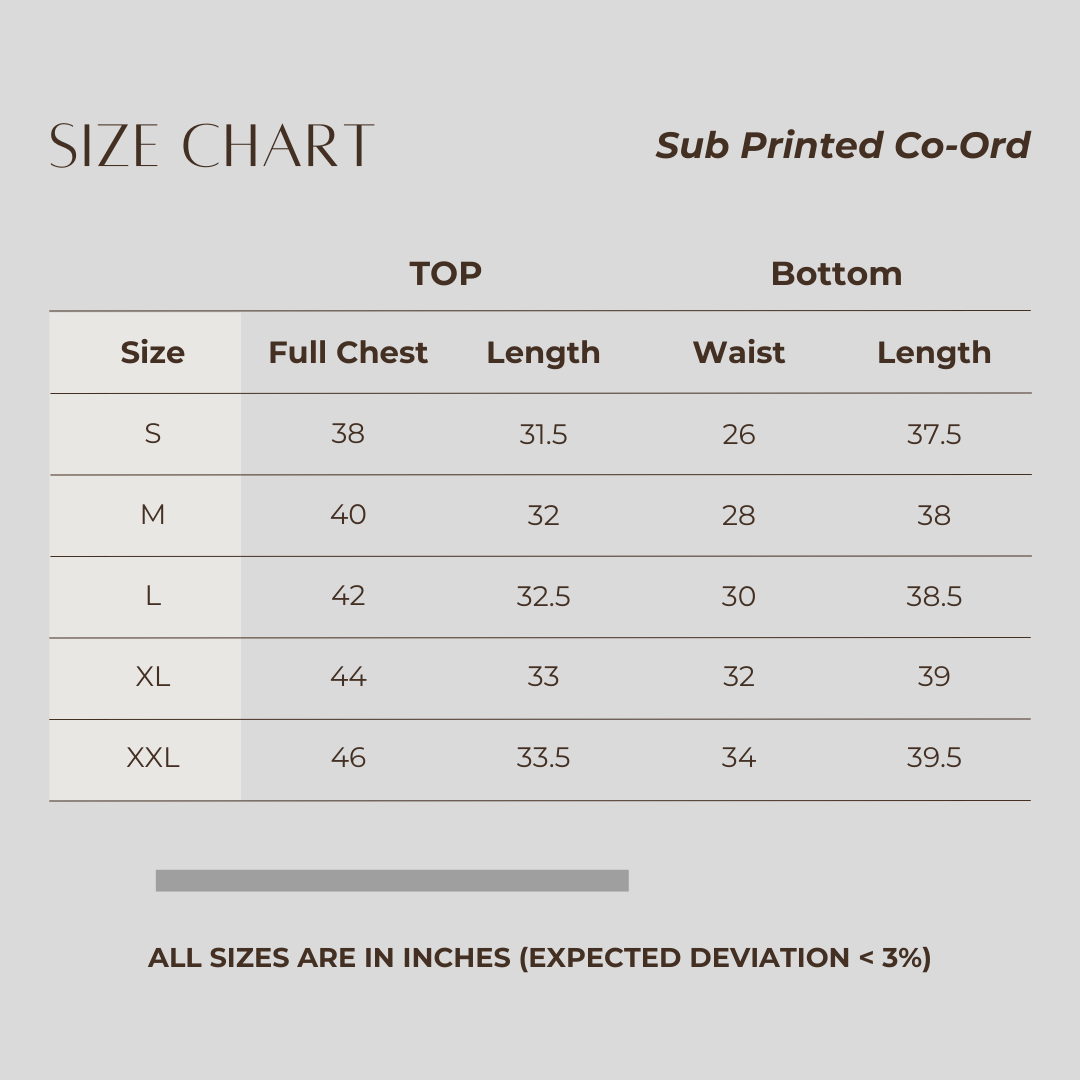This screenshot has height=1080, width=1080.
Task: Click the Waist column header
Action: click(x=739, y=352)
